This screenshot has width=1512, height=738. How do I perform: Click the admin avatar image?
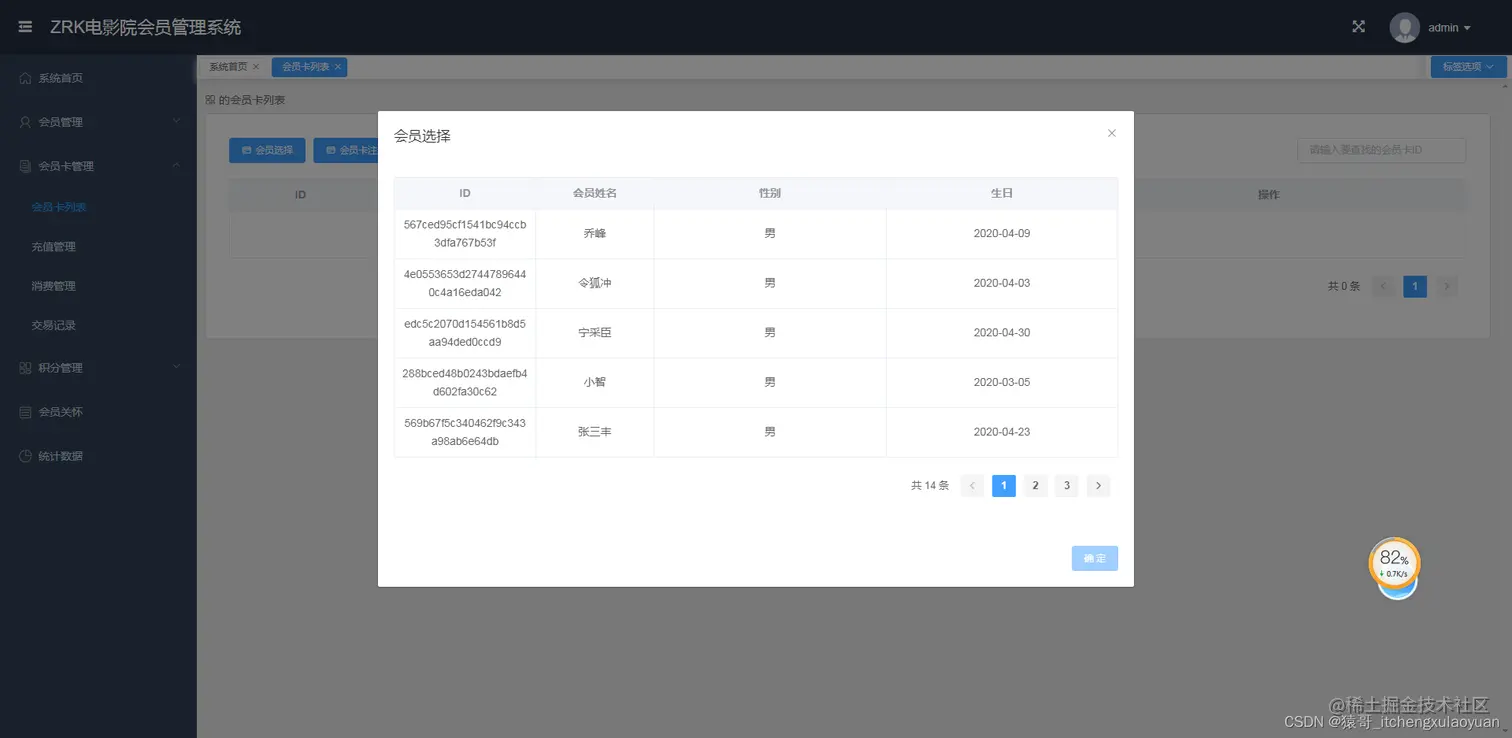(1405, 27)
